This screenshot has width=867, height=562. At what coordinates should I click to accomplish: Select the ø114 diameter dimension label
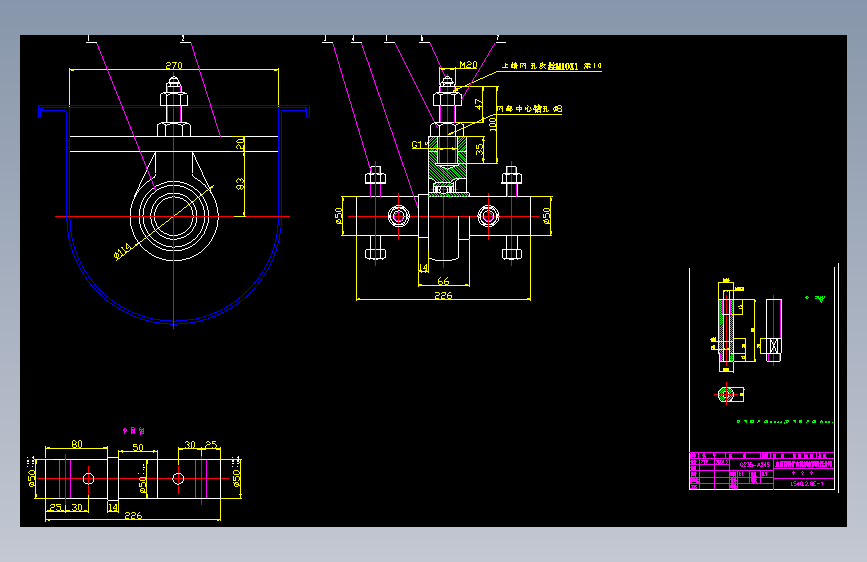click(x=123, y=251)
